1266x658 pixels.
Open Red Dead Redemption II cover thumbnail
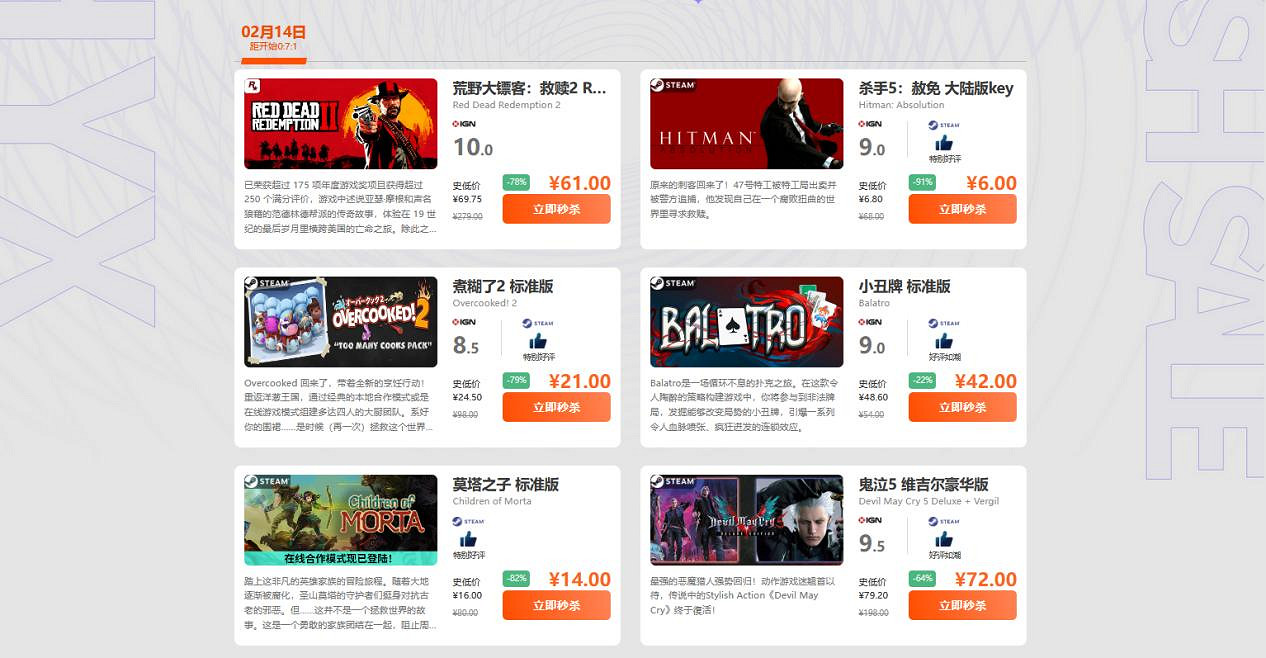coord(341,124)
